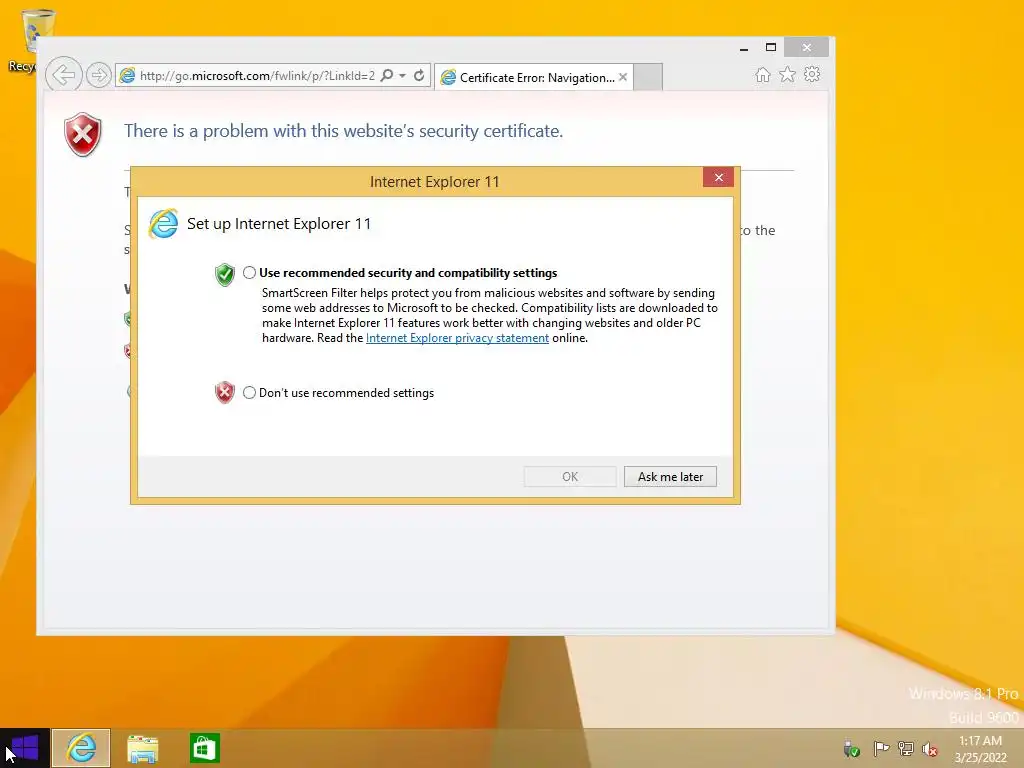This screenshot has height=768, width=1024.
Task: Maximize the Internet Explorer window
Action: tap(771, 47)
